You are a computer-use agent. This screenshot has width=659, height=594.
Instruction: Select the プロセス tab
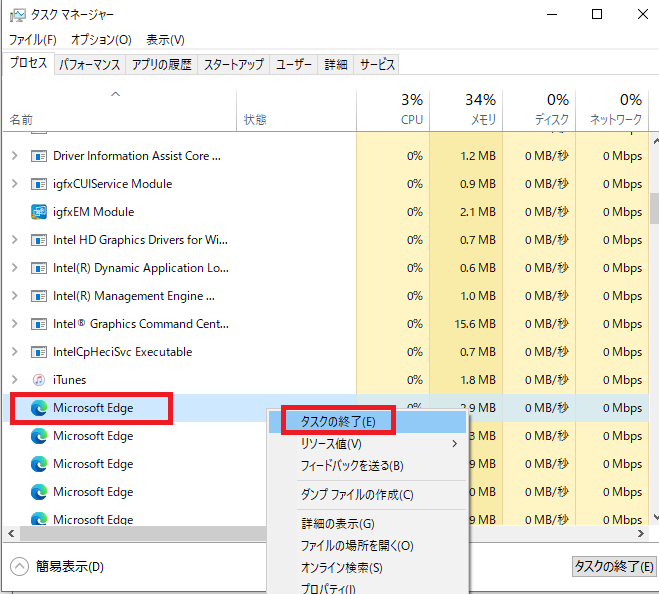click(x=28, y=63)
